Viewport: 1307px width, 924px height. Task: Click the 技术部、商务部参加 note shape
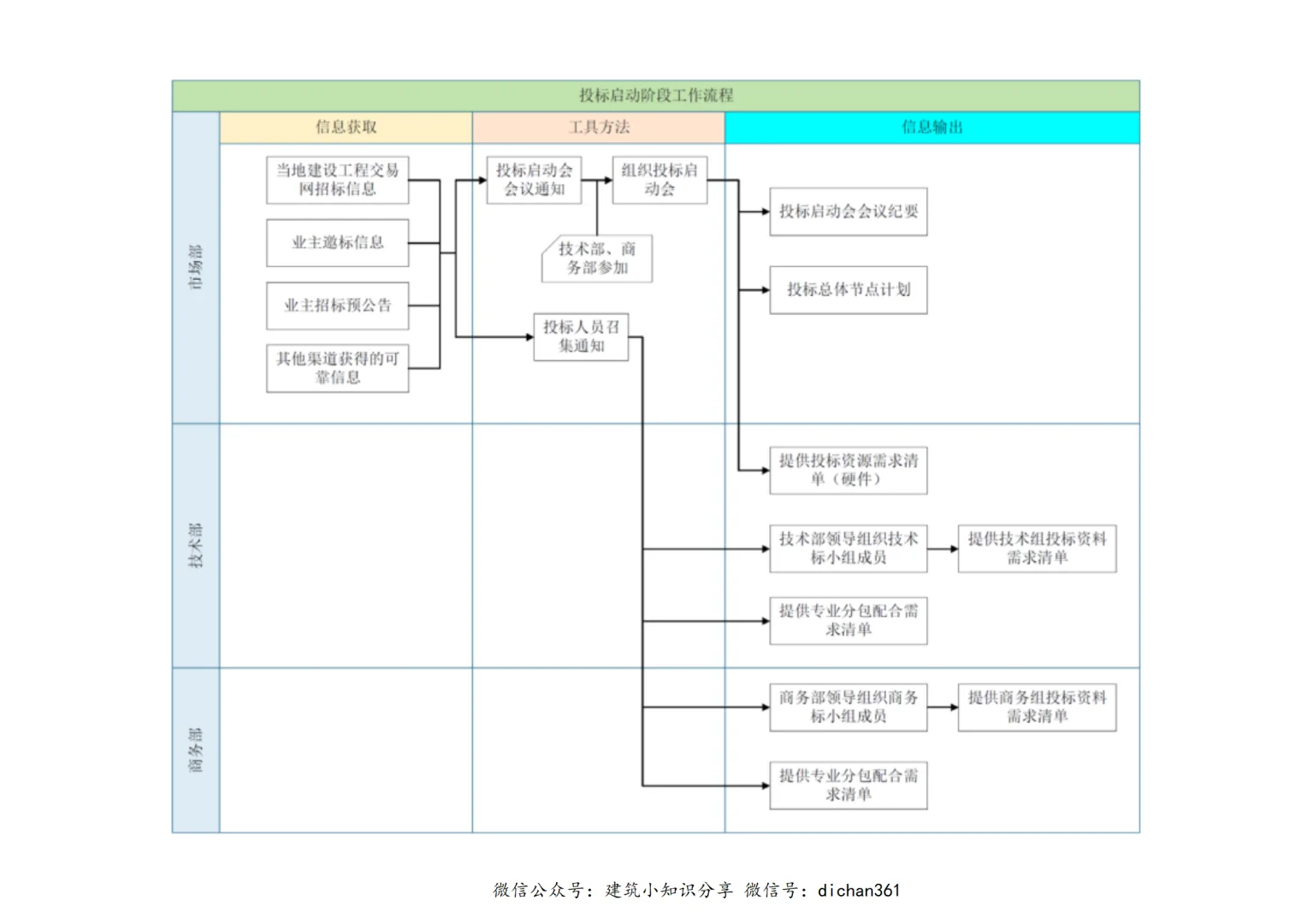[596, 258]
